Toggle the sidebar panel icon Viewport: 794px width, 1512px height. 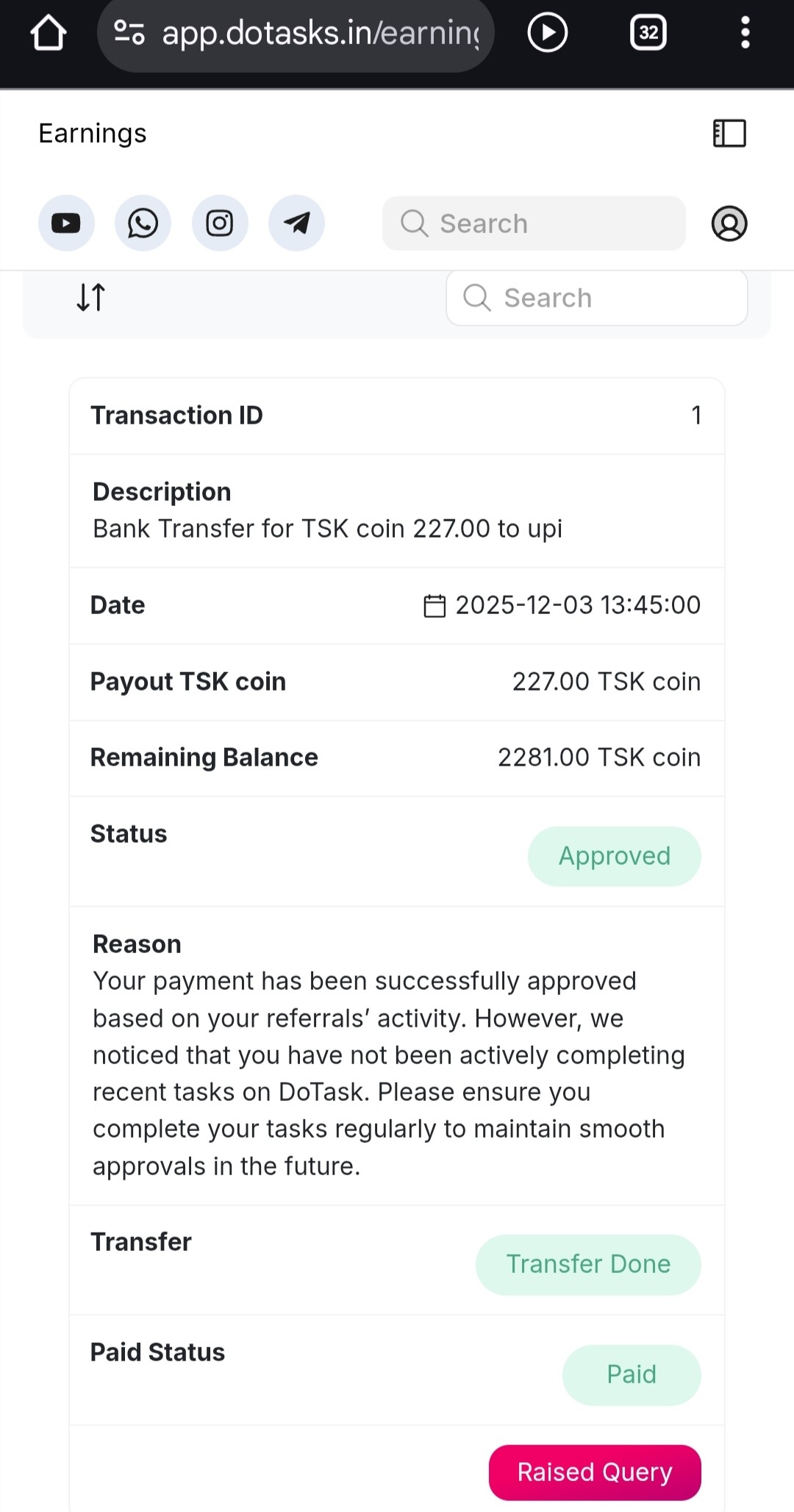coord(729,134)
